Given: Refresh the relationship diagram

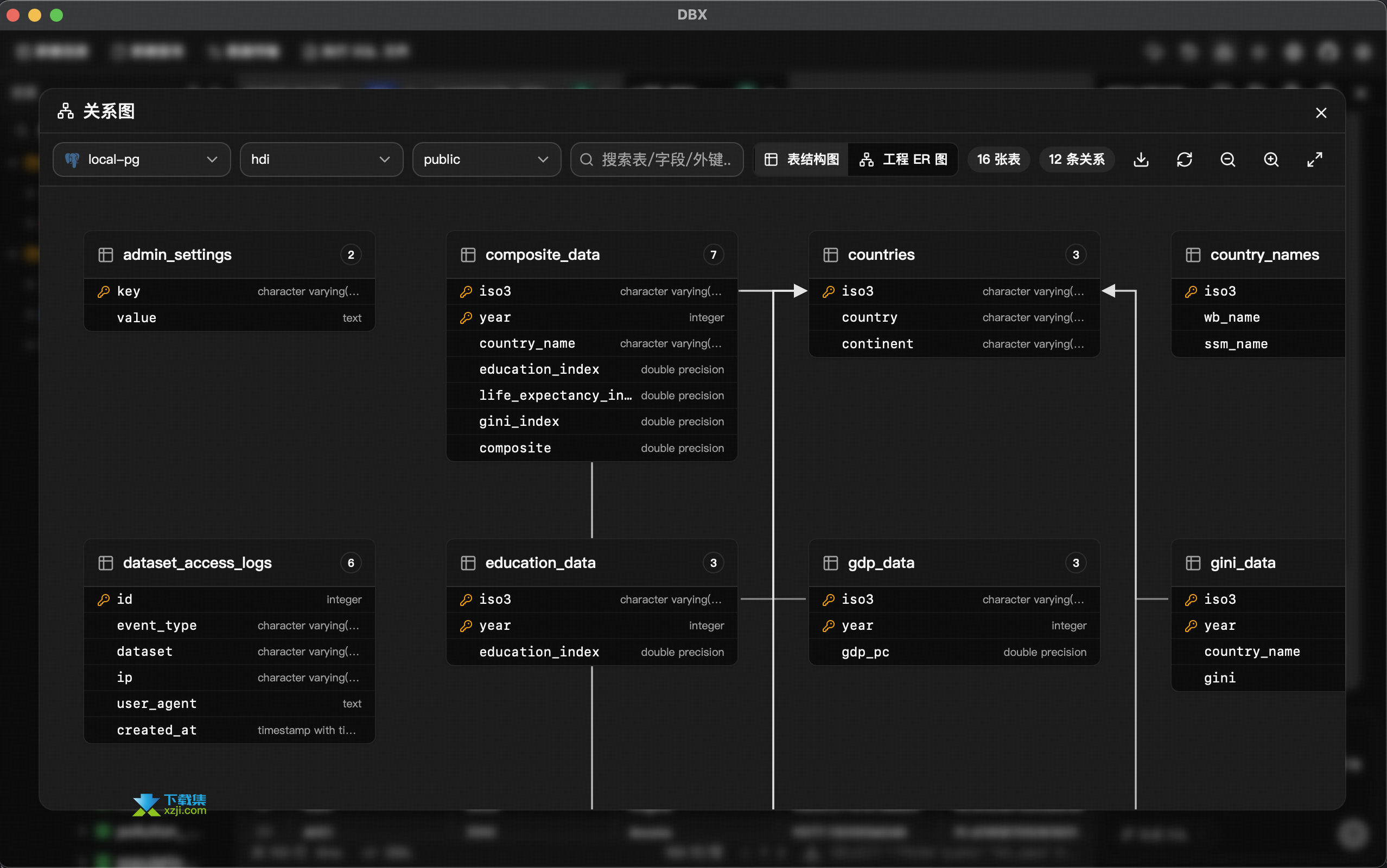Looking at the screenshot, I should coord(1185,159).
